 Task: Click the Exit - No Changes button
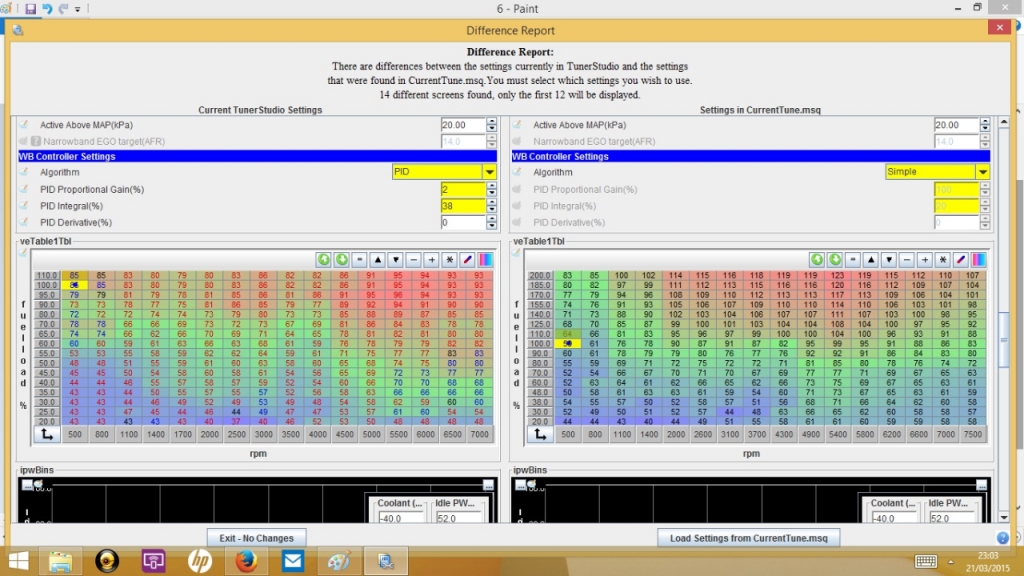pyautogui.click(x=257, y=538)
